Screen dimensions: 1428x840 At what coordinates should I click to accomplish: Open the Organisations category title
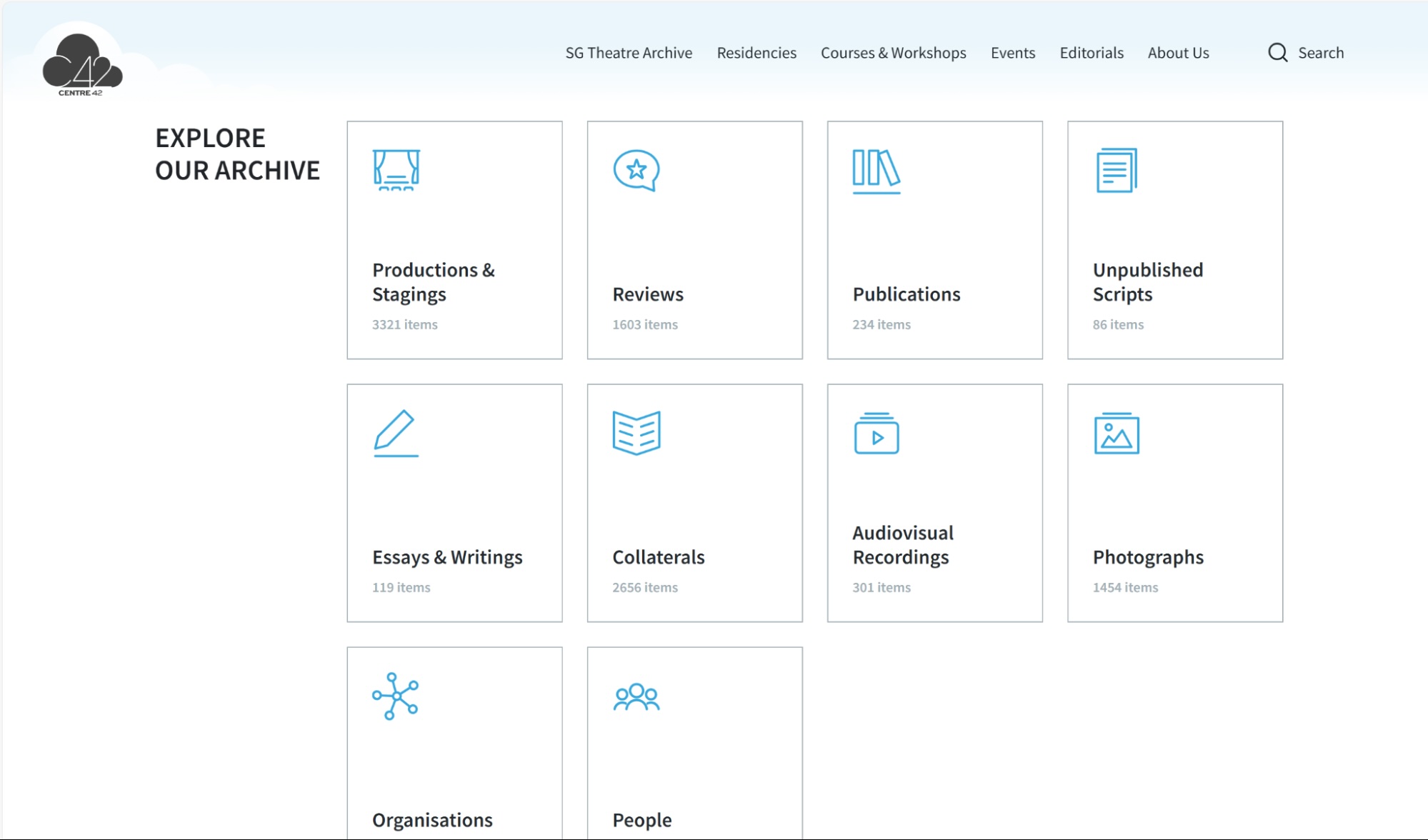click(x=432, y=820)
